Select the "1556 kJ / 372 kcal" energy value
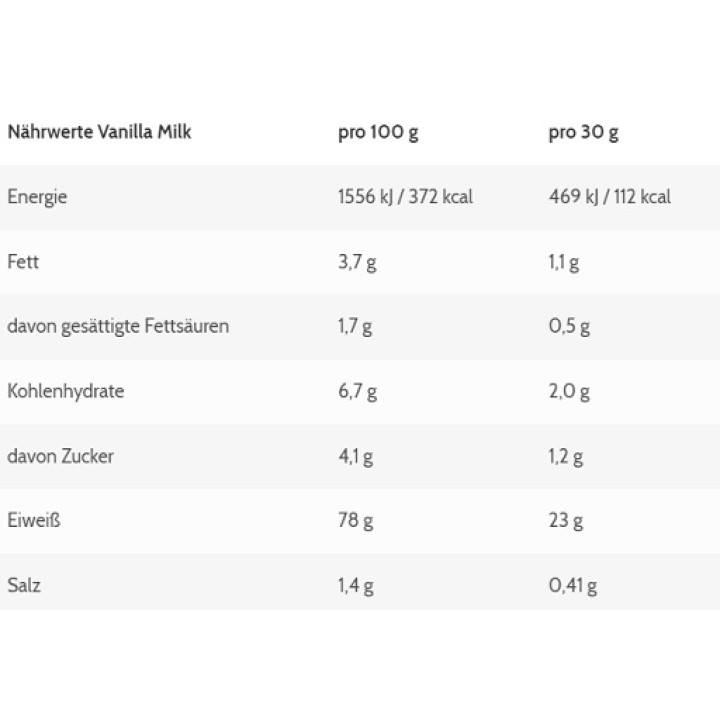Image resolution: width=720 pixels, height=720 pixels. pyautogui.click(x=405, y=197)
